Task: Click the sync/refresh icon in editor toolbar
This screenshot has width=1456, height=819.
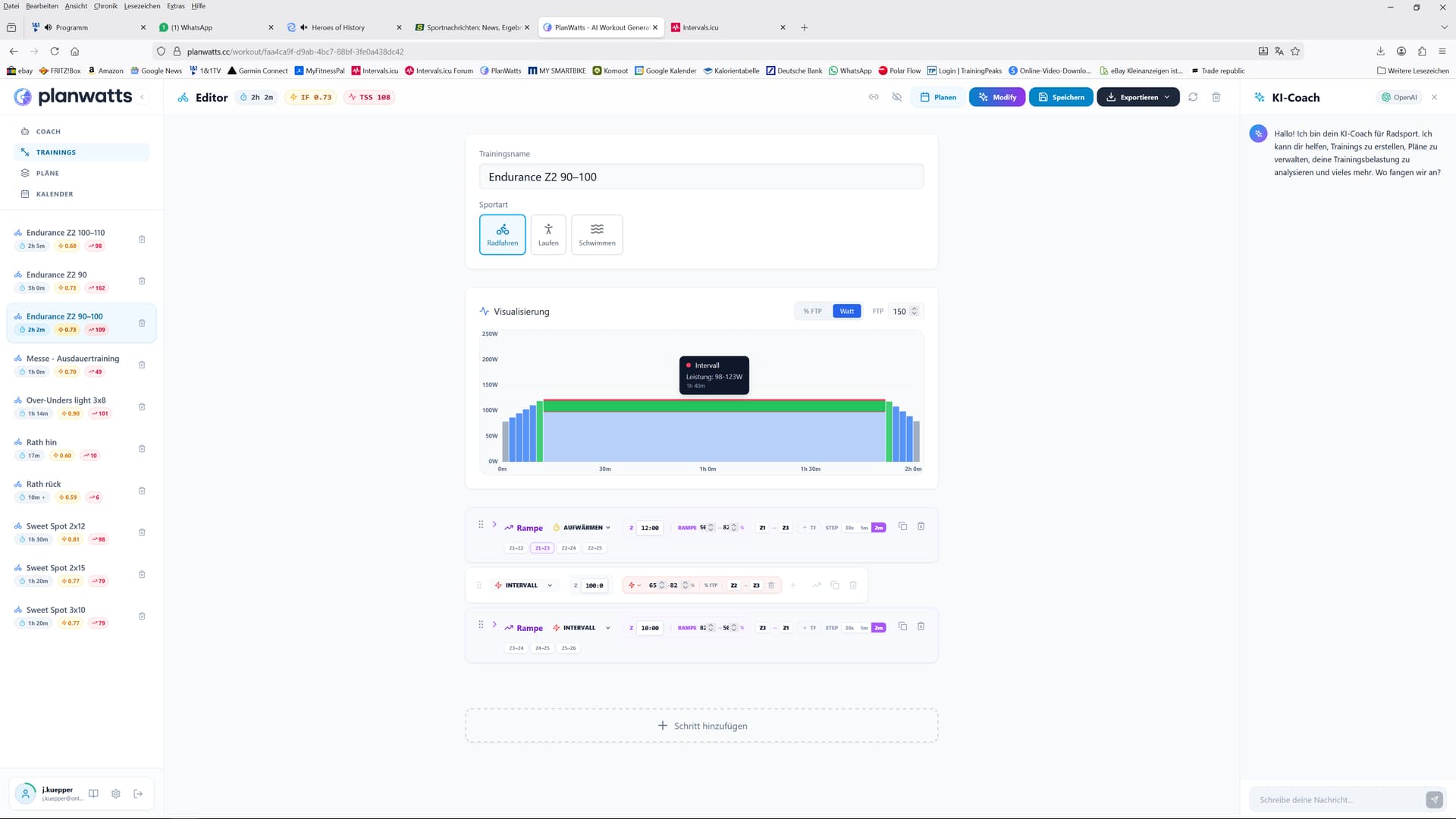Action: pos(1193,97)
